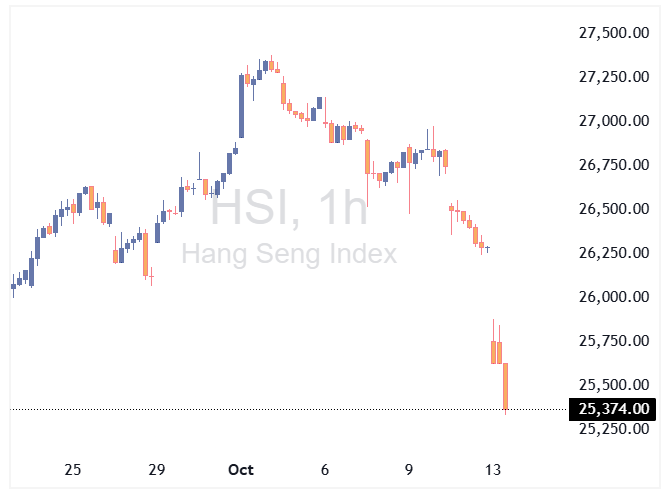Click the 25,500.00 price scale label

(615, 385)
